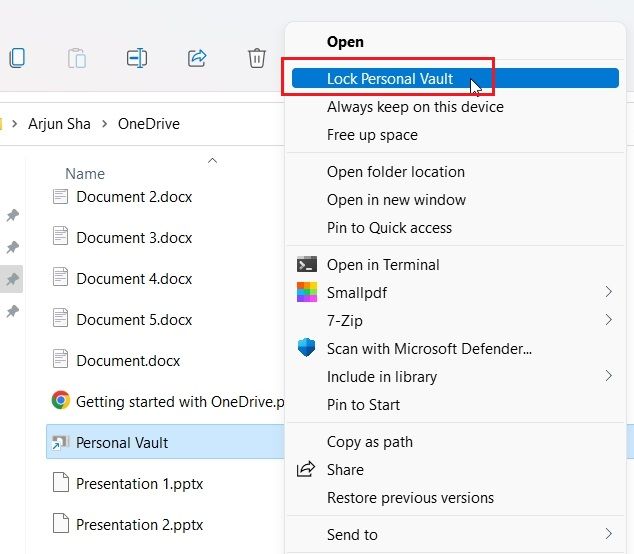Click the Share toolbar icon

click(x=197, y=58)
